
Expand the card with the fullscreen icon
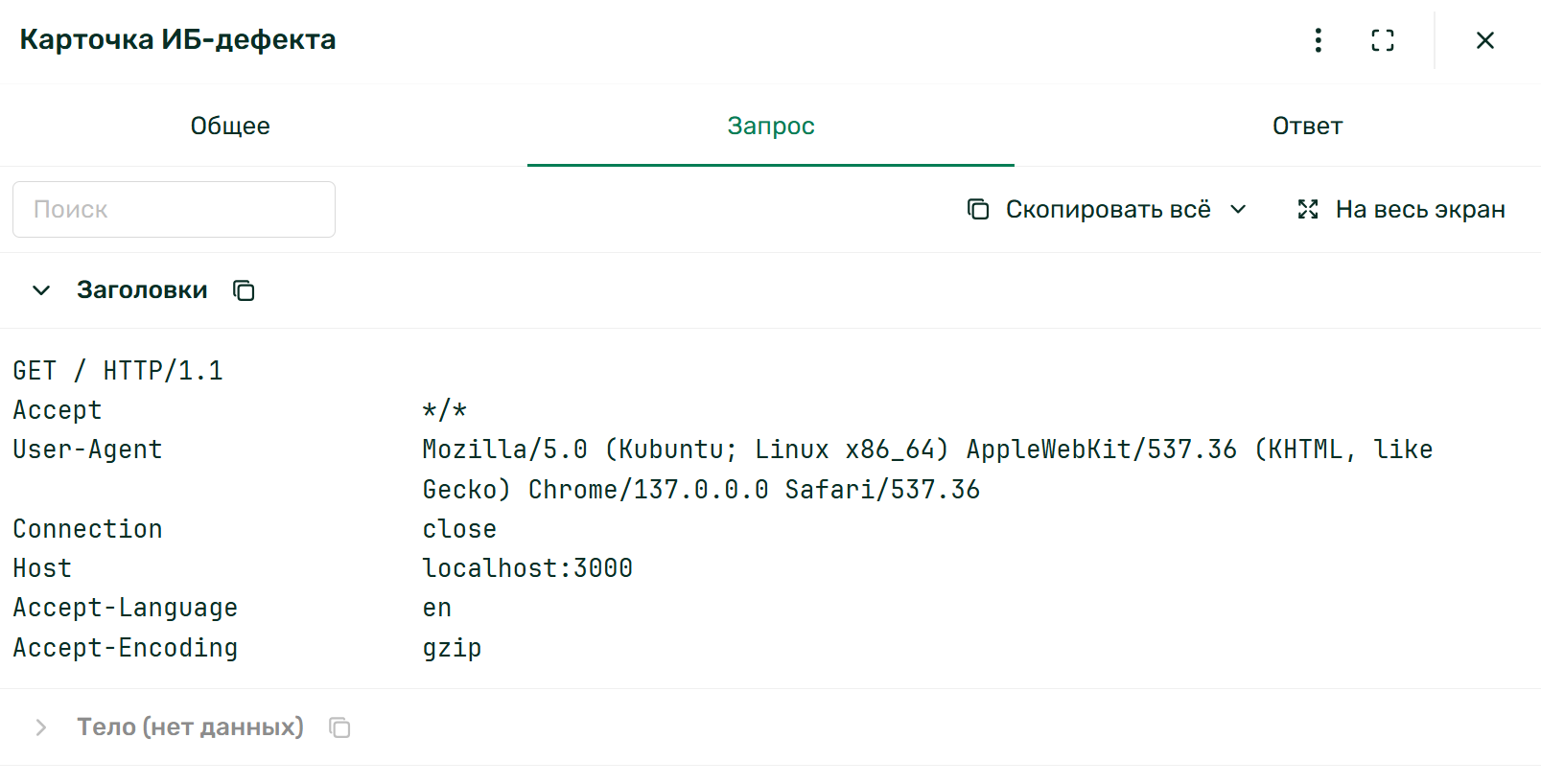(x=1383, y=40)
